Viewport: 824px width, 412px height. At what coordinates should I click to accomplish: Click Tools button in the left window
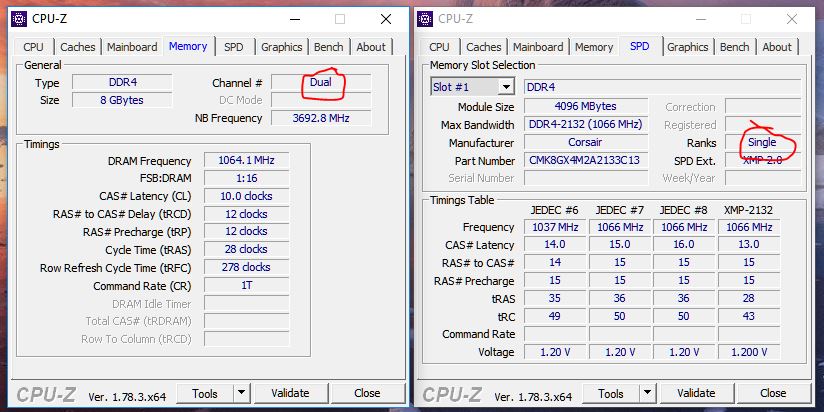204,393
